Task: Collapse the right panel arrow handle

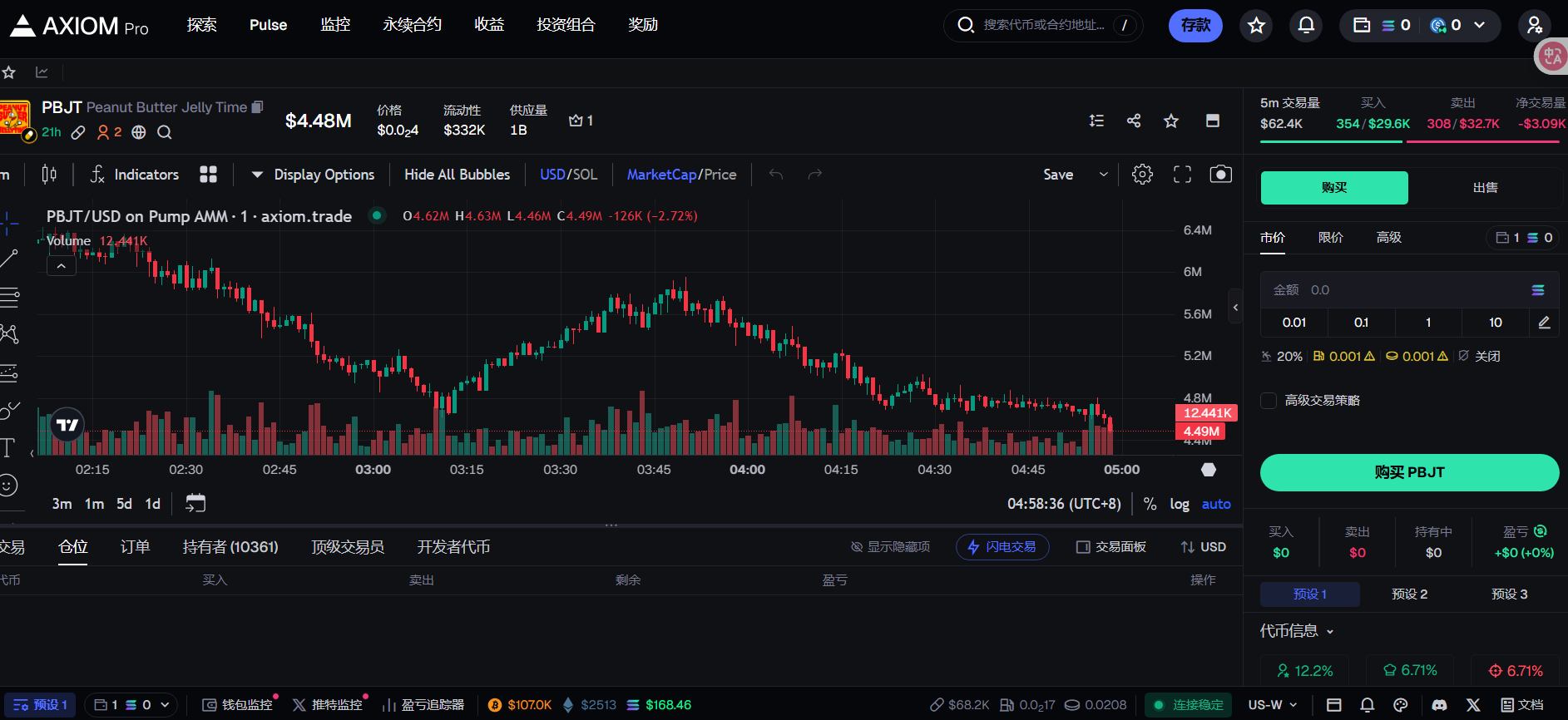Action: pos(1235,308)
